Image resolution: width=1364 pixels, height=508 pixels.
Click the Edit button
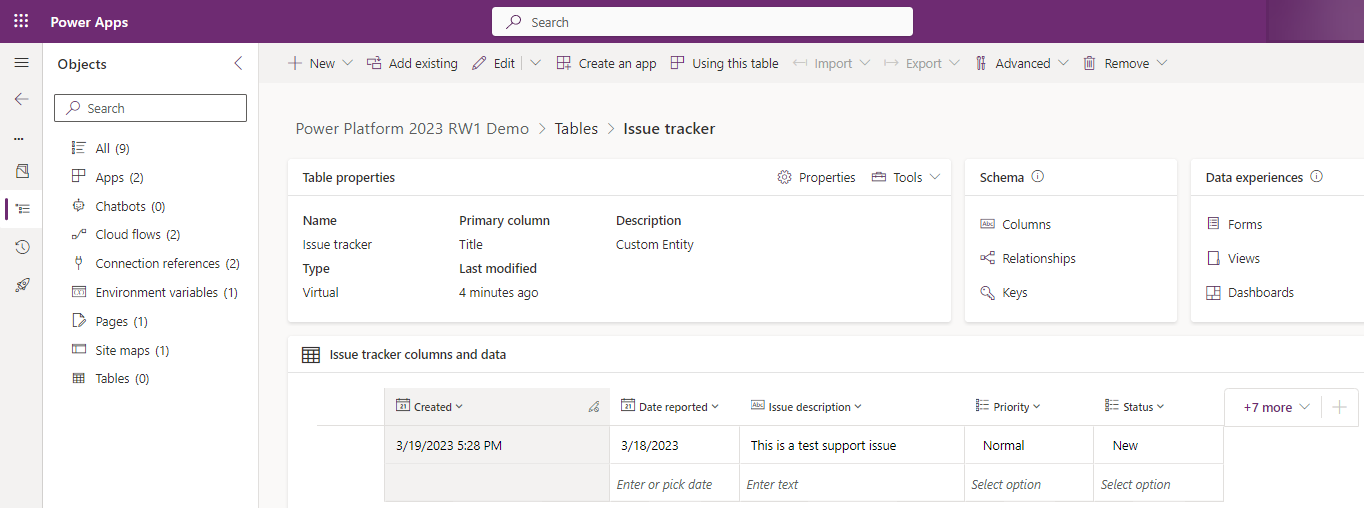point(493,63)
